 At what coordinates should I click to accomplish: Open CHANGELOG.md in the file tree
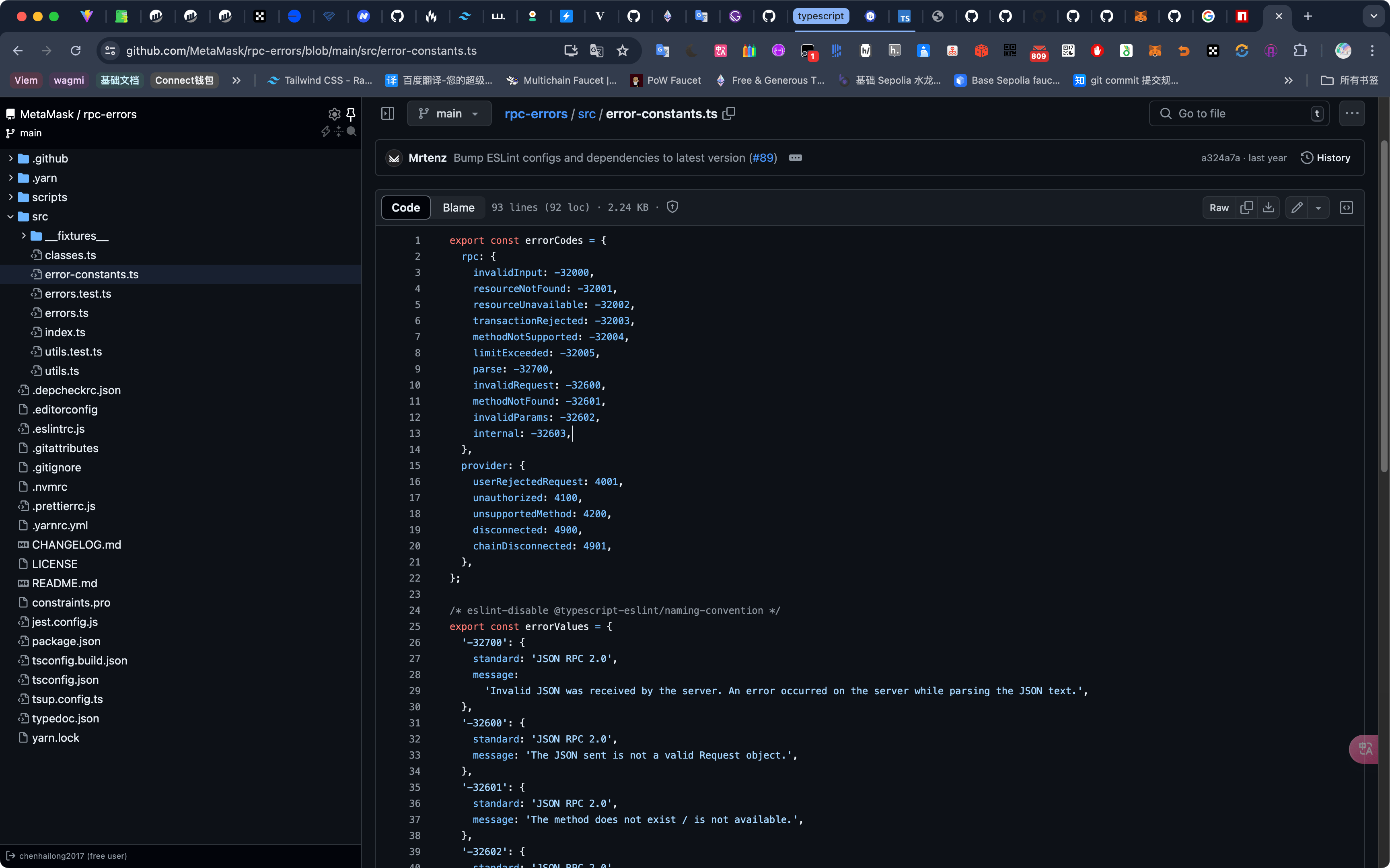pos(76,544)
